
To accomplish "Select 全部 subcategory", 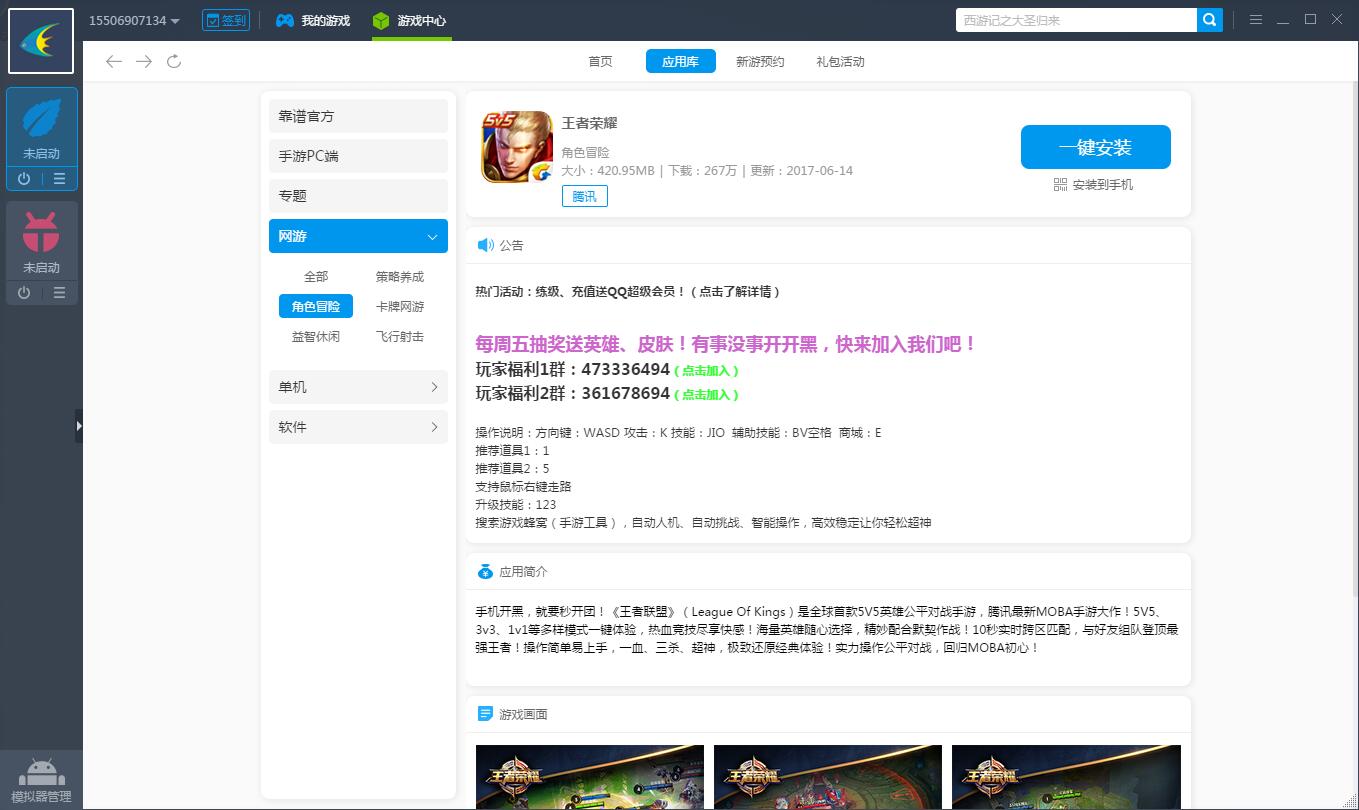I will [316, 277].
